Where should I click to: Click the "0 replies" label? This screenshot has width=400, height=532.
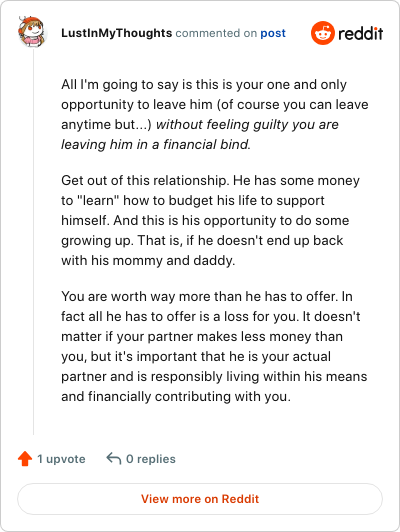pyautogui.click(x=151, y=459)
